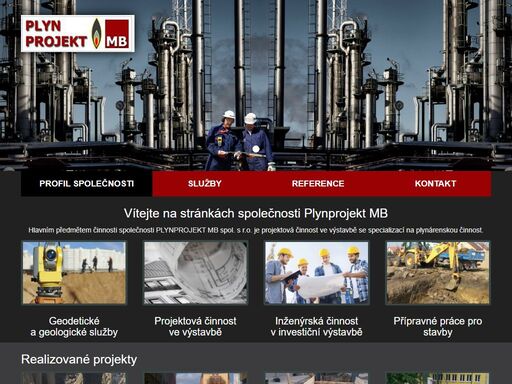The height and width of the screenshot is (384, 512).
Task: Click the excavator construction site thumbnail
Action: coord(438,273)
